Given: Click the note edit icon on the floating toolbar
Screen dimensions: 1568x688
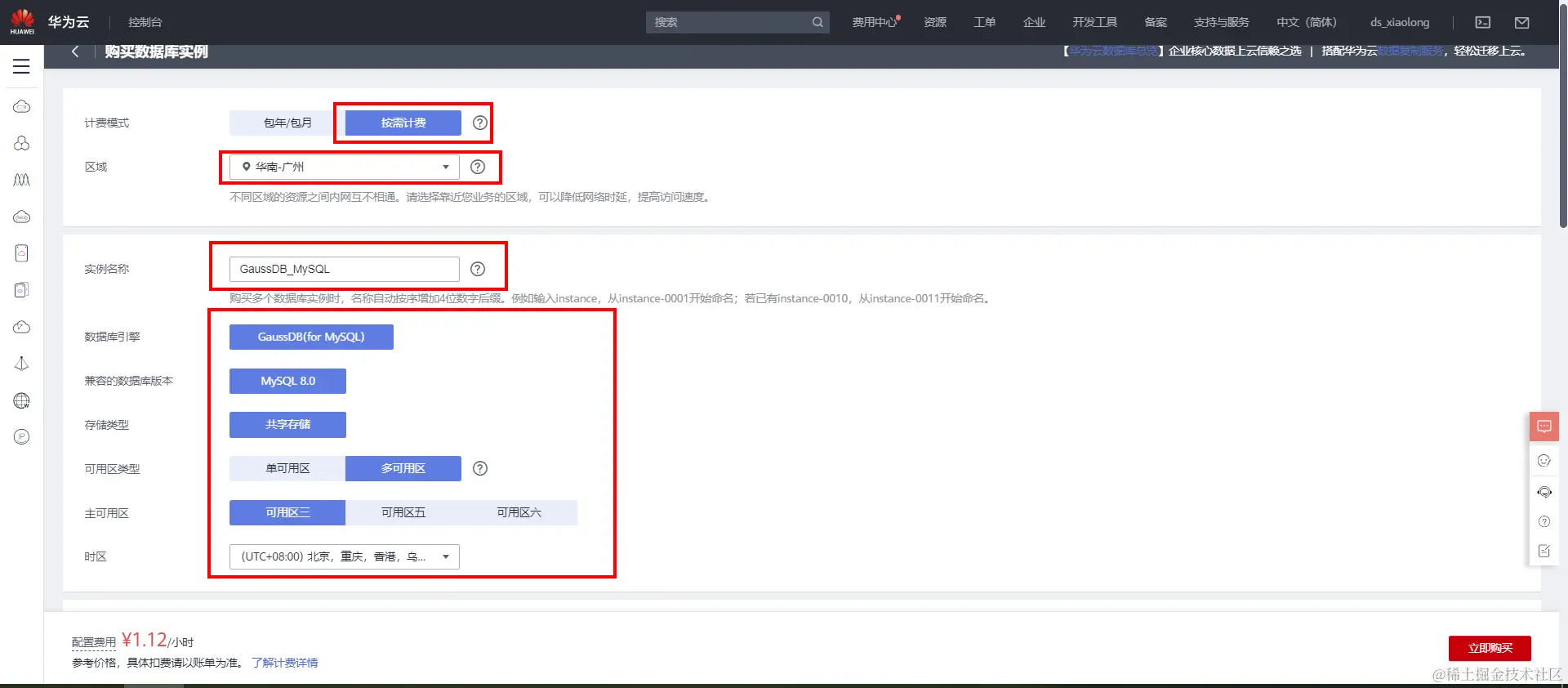Looking at the screenshot, I should 1544,551.
